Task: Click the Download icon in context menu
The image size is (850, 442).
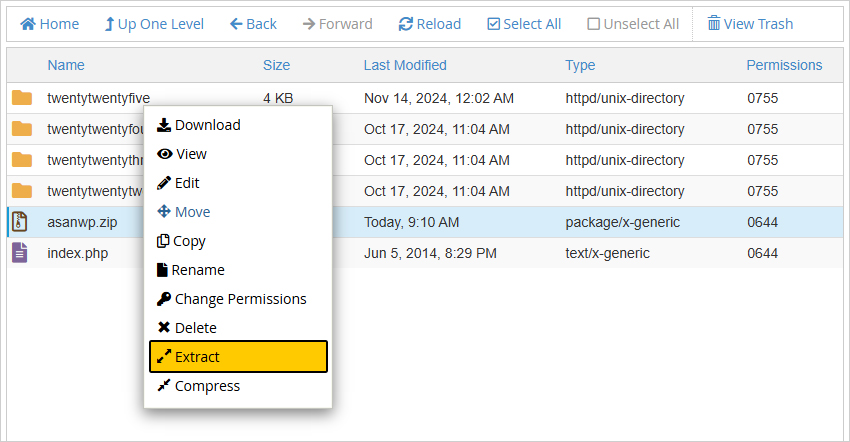Action: tap(164, 125)
